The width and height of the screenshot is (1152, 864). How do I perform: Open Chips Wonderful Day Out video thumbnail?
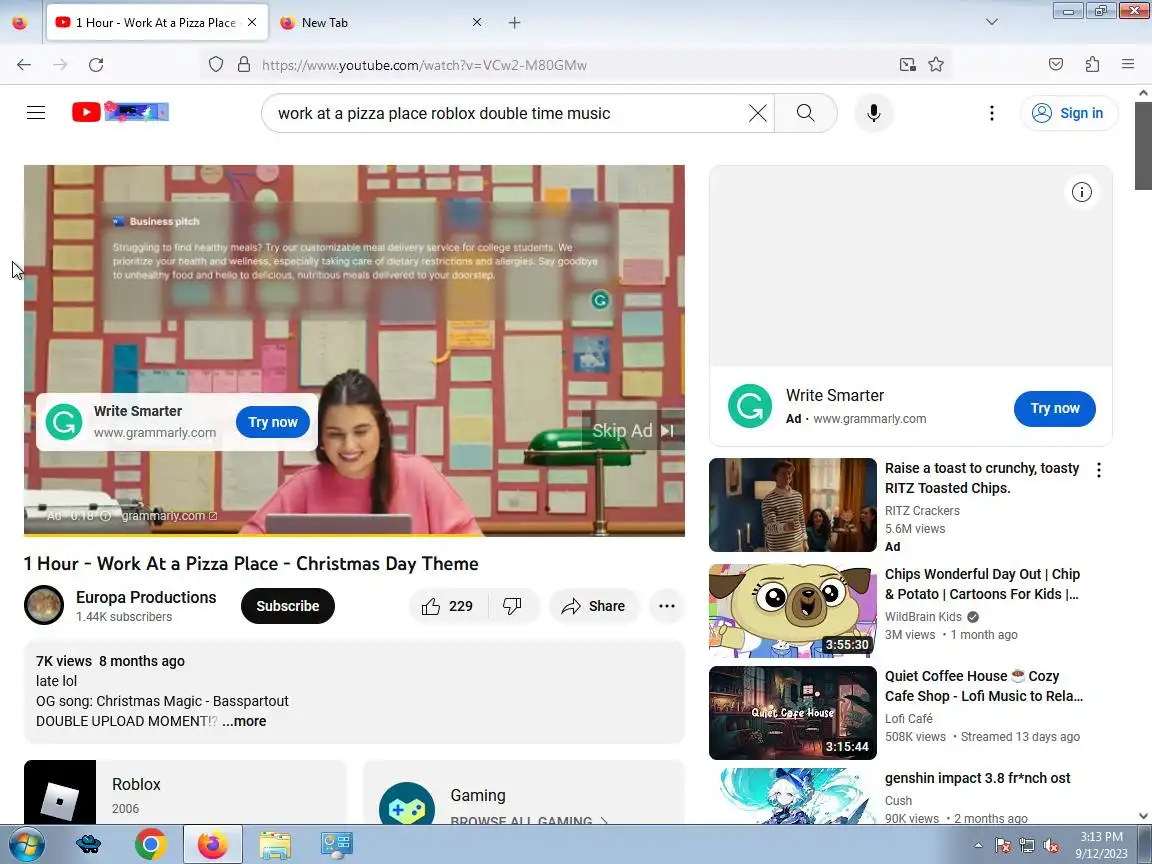pos(793,611)
